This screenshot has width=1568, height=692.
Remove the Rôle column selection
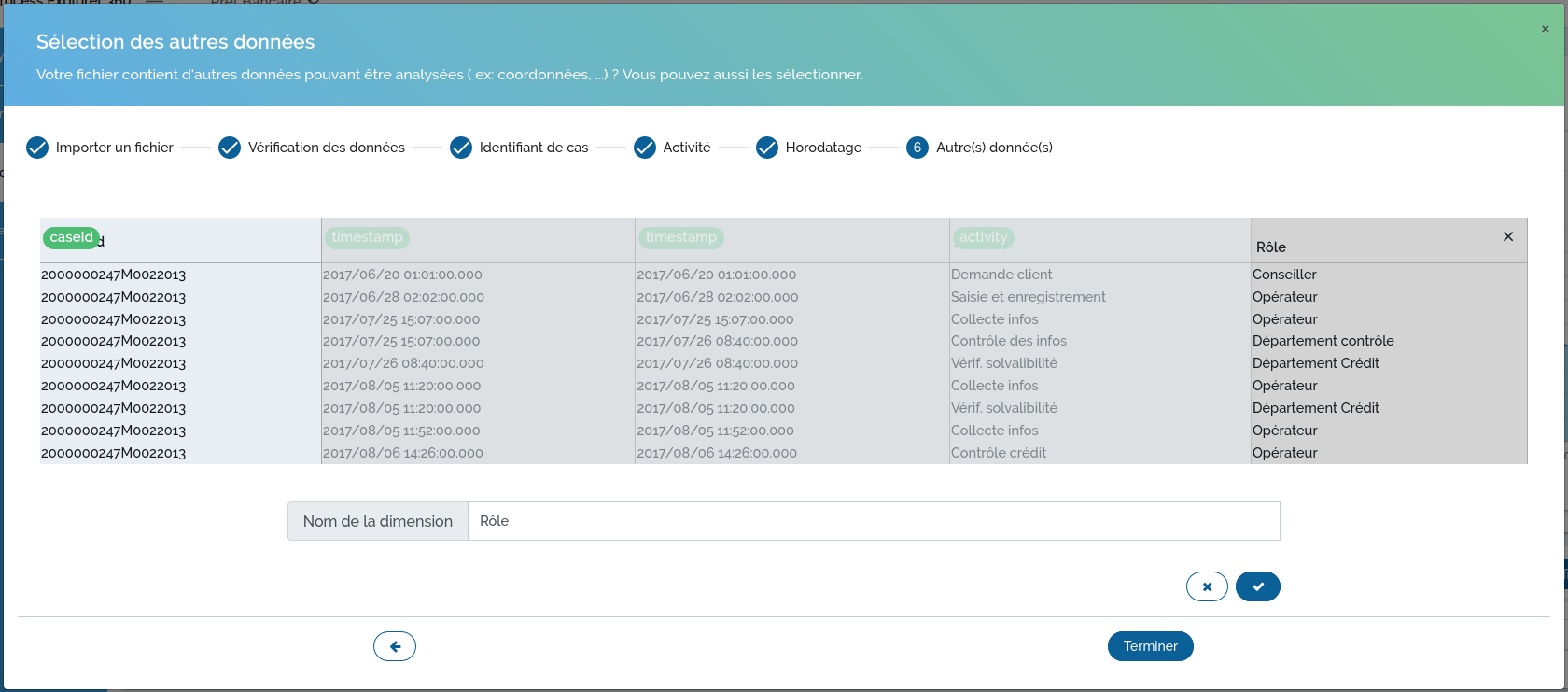[1507, 237]
